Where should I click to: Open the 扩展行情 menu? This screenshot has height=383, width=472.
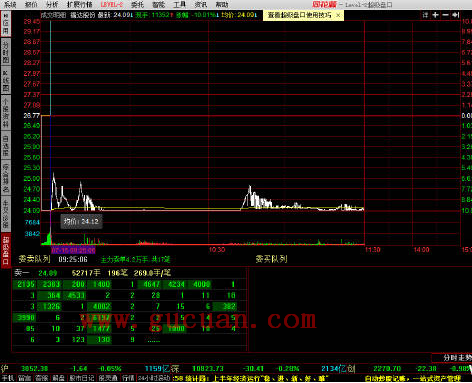(79, 5)
